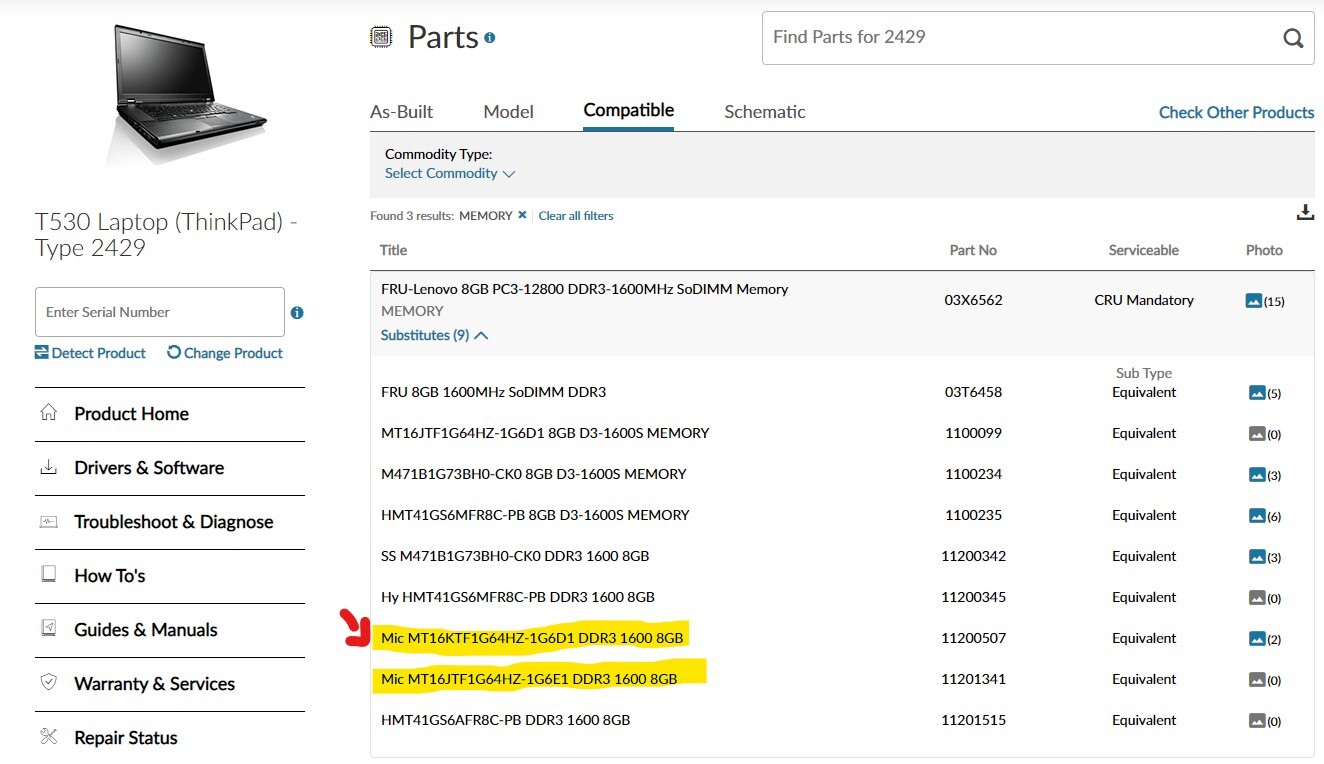The width and height of the screenshot is (1324, 764).
Task: Open photos for part 1100235
Action: click(1265, 516)
